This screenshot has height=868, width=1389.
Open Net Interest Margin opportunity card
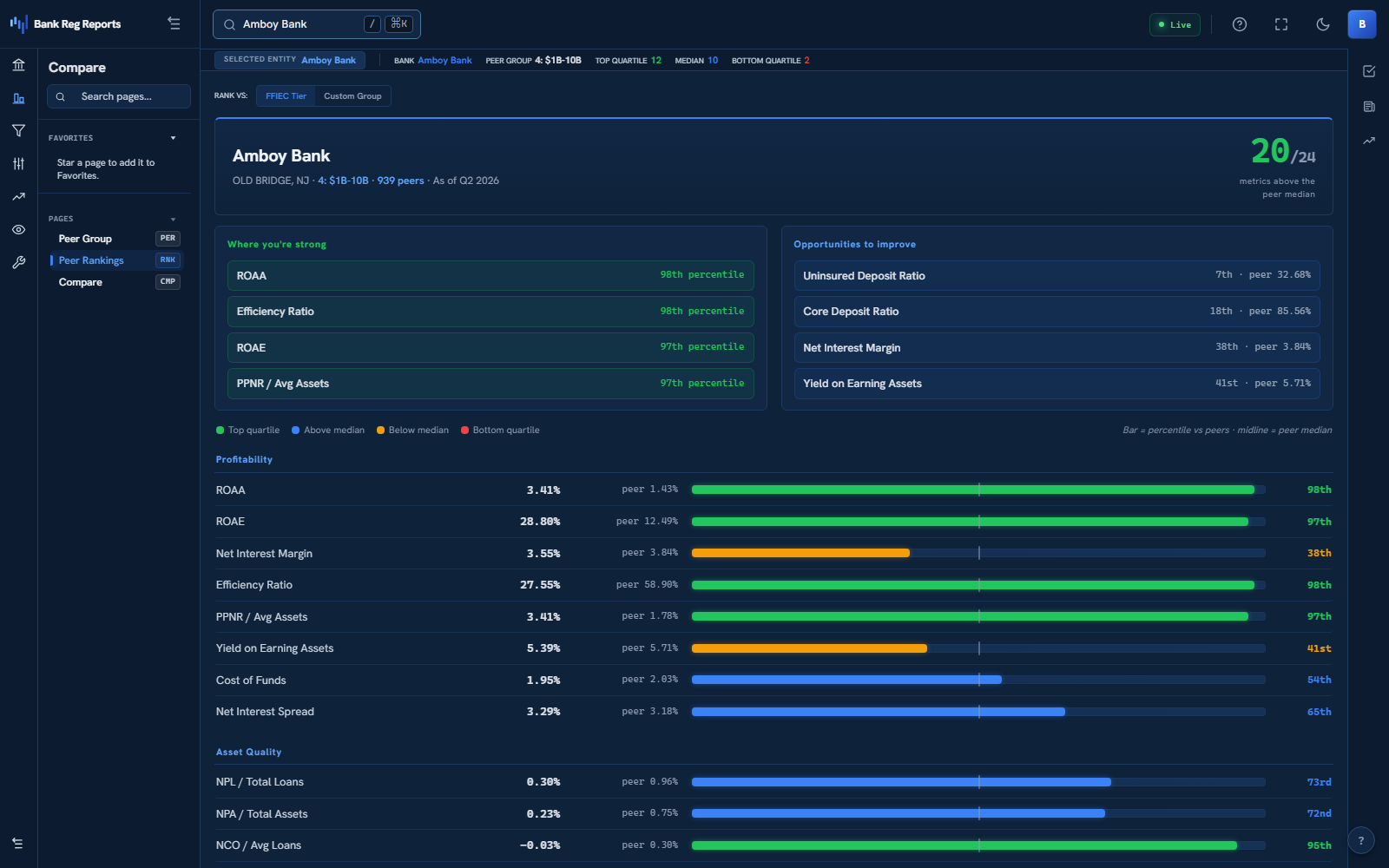tap(1057, 347)
